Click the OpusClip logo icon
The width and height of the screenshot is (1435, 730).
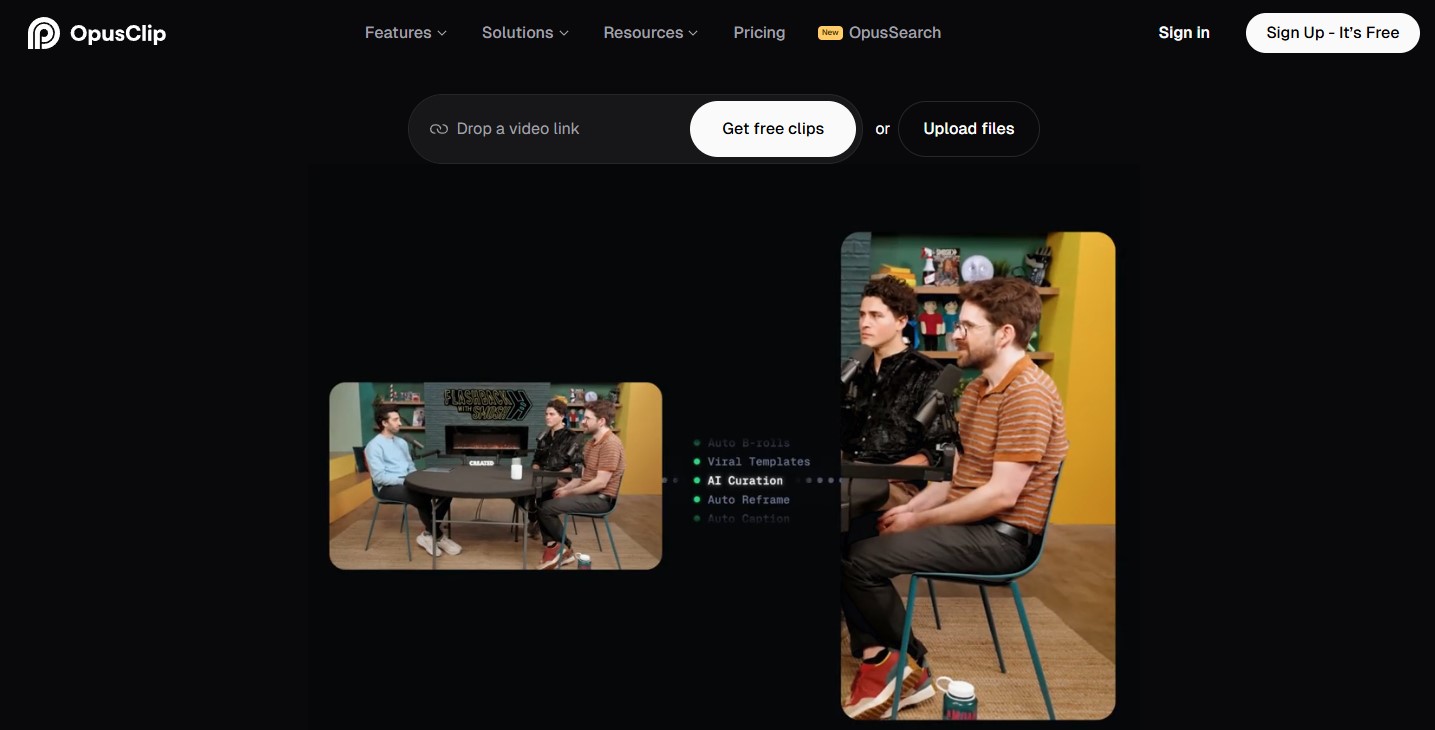click(43, 33)
